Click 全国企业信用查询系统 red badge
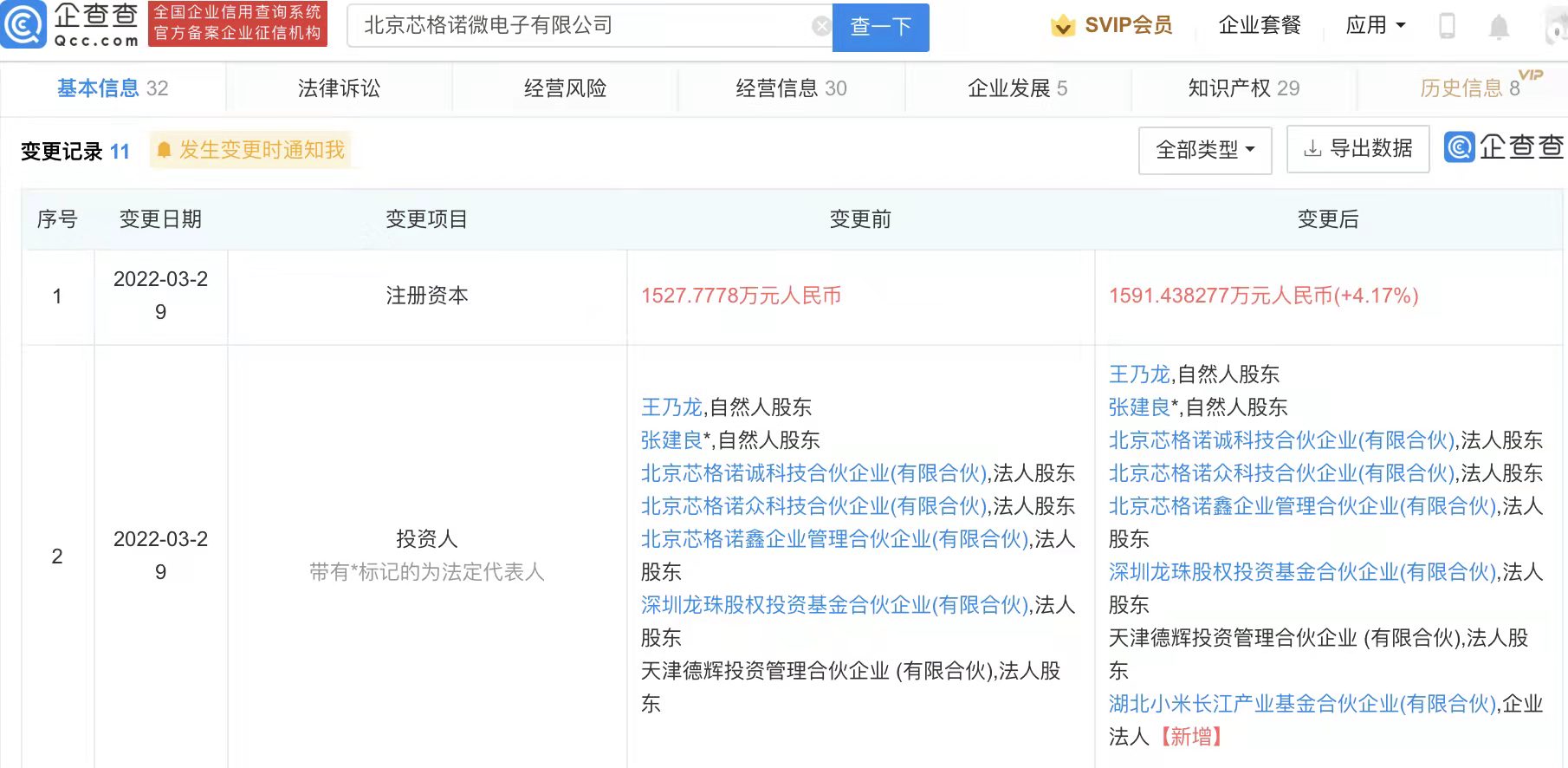 [237, 23]
